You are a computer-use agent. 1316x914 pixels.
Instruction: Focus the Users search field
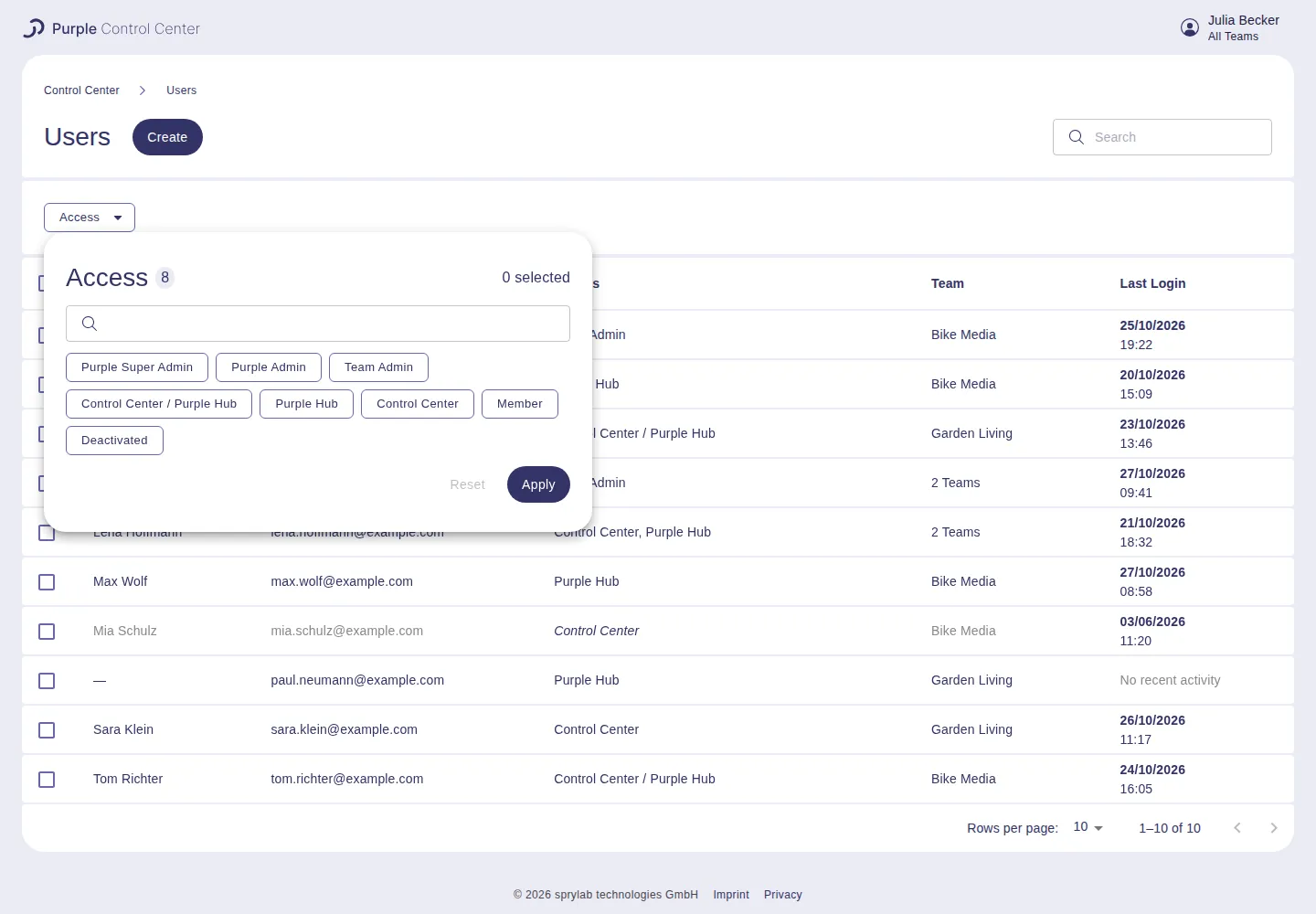pos(1162,137)
